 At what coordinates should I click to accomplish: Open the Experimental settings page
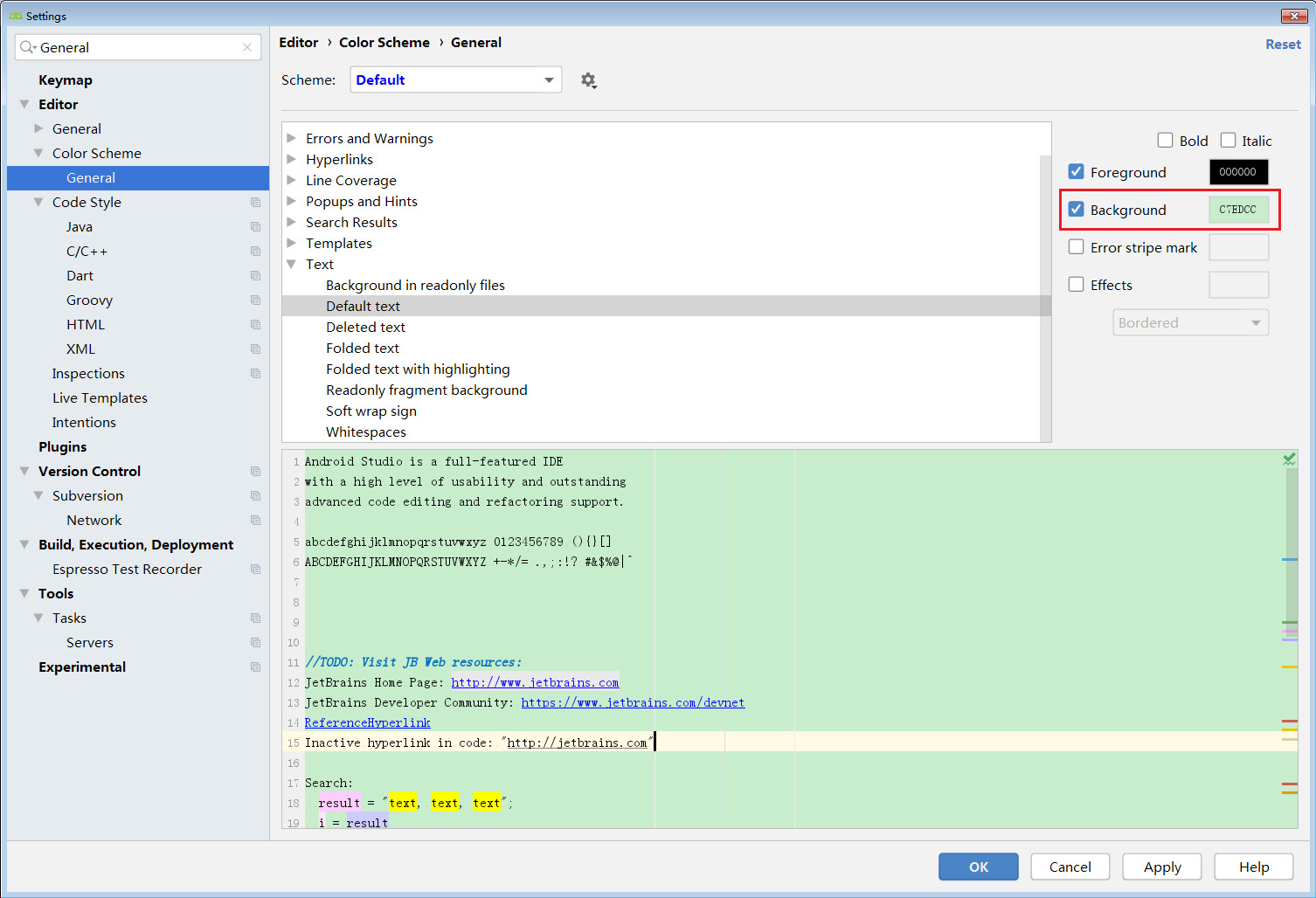tap(82, 667)
